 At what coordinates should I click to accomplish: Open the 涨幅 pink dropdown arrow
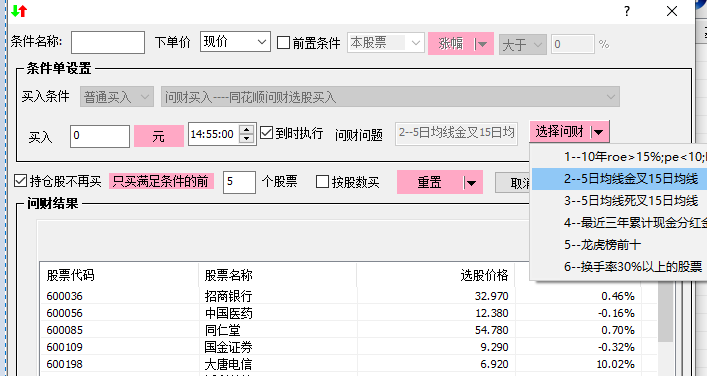coord(481,44)
